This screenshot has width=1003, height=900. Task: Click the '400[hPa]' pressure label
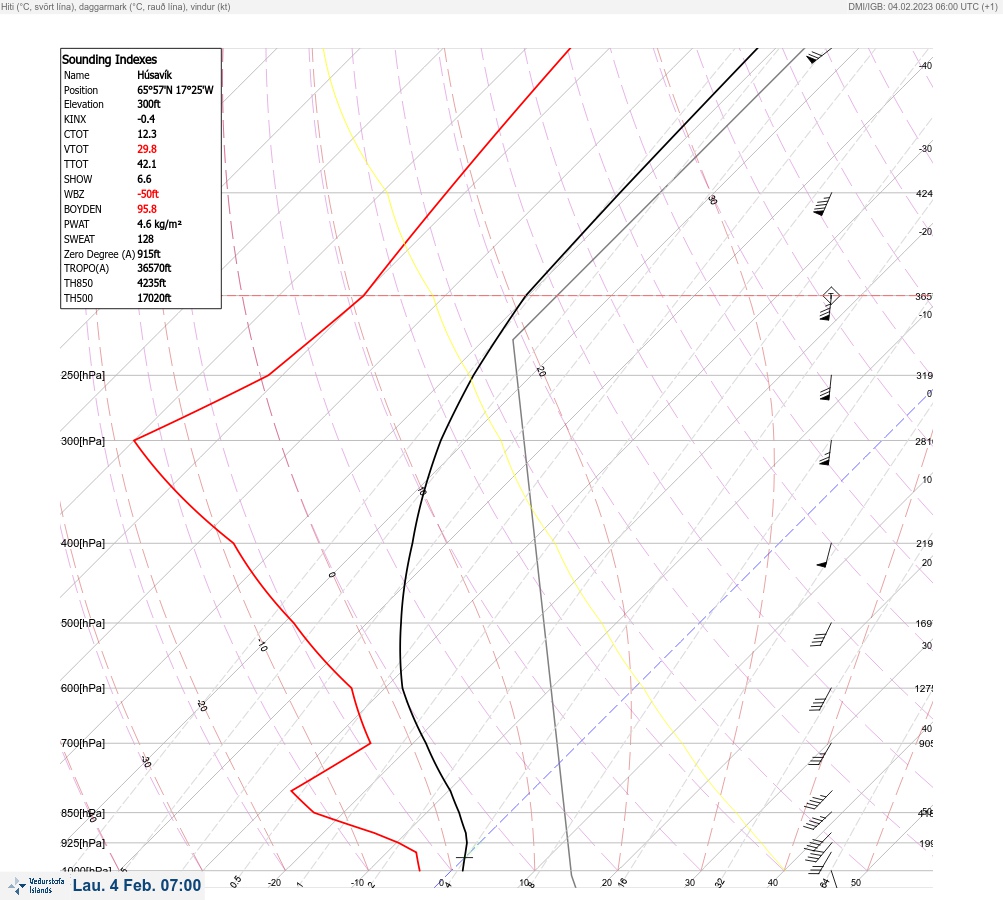click(x=83, y=543)
